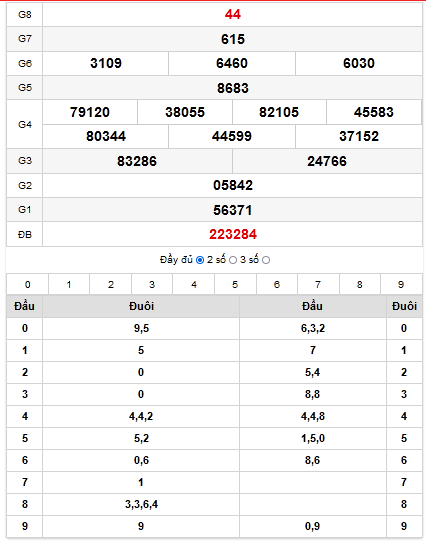Image resolution: width=426 pixels, height=541 pixels.
Task: Select digit filter tab 9
Action: (401, 284)
